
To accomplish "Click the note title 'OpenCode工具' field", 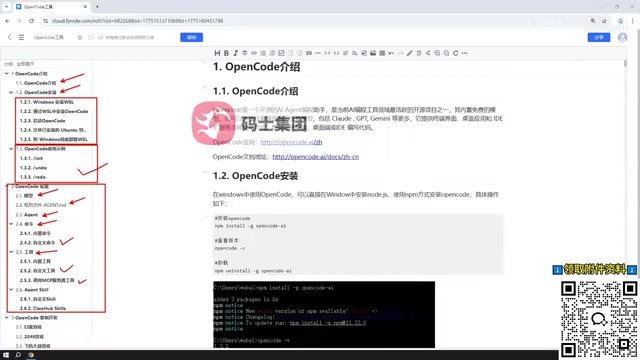I will (x=49, y=37).
